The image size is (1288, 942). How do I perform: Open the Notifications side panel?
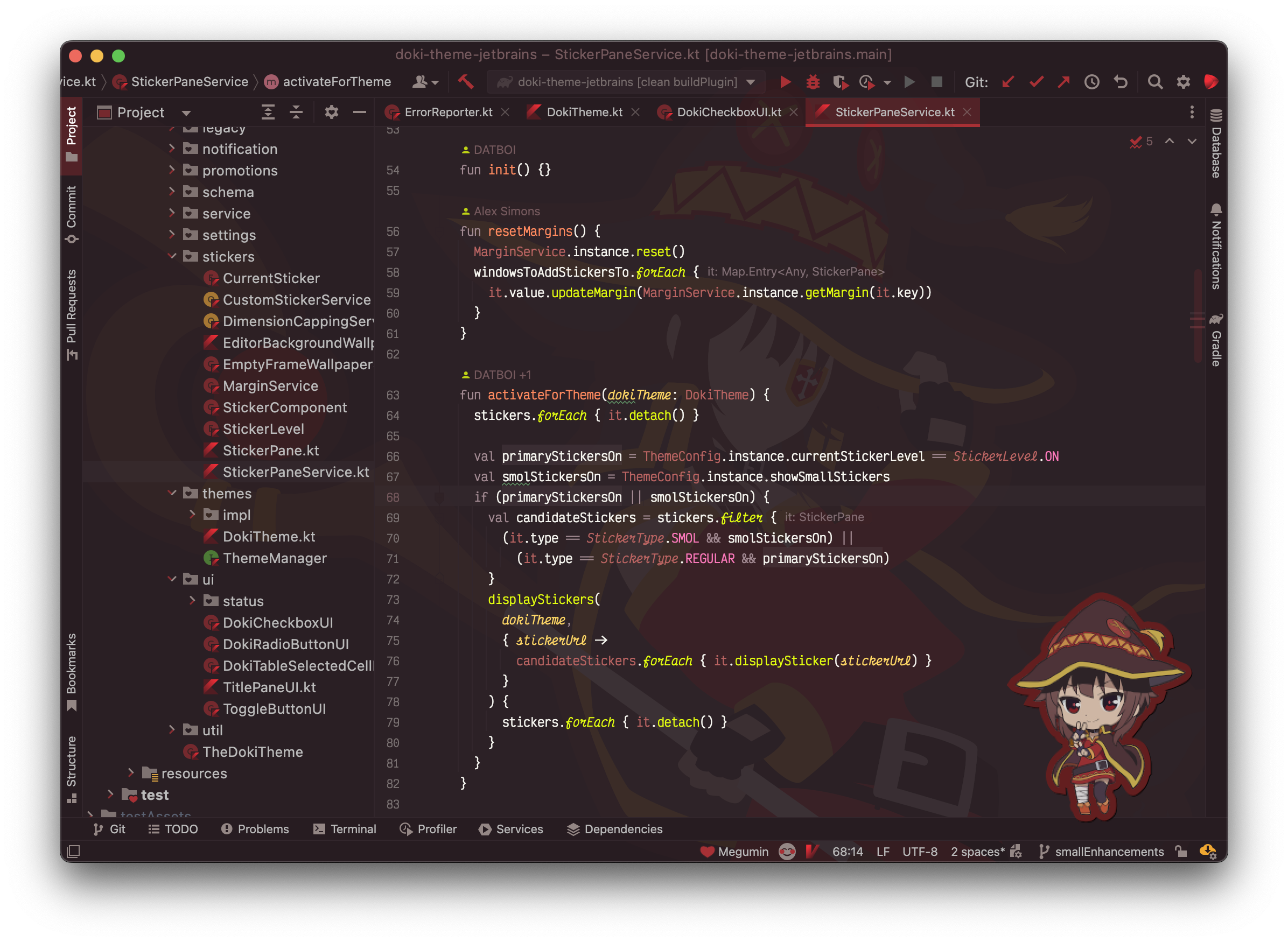[x=1216, y=247]
